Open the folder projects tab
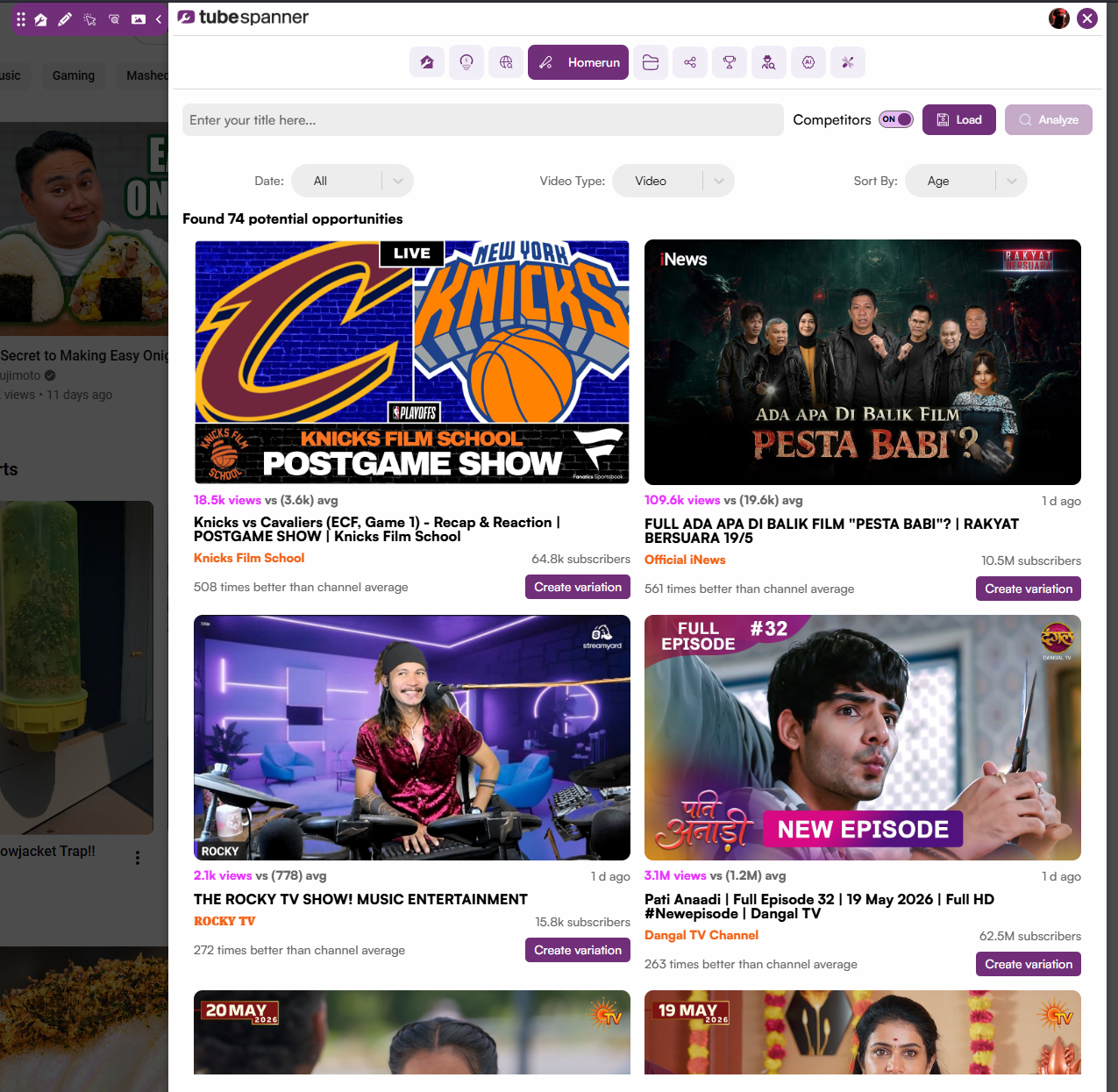 point(651,62)
